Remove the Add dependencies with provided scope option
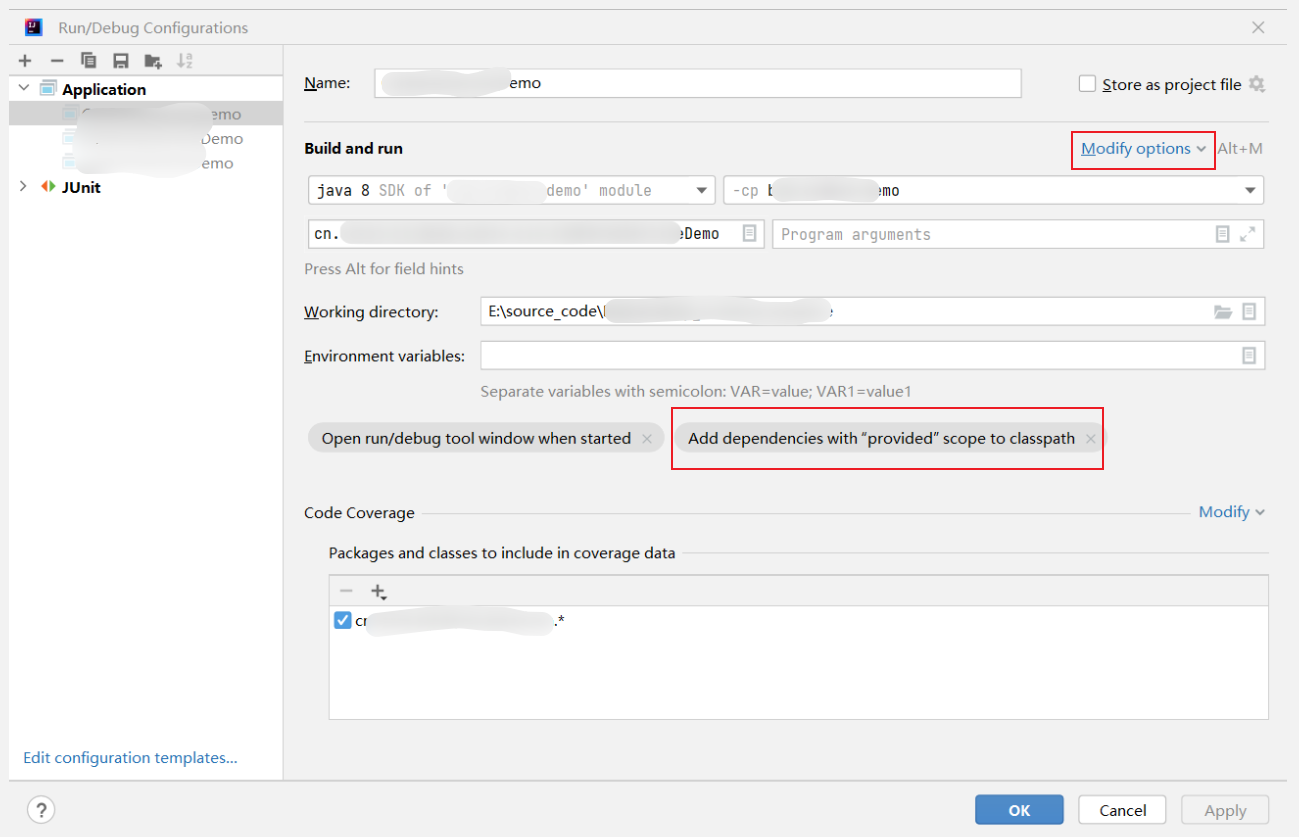This screenshot has width=1299, height=837. (x=1090, y=439)
